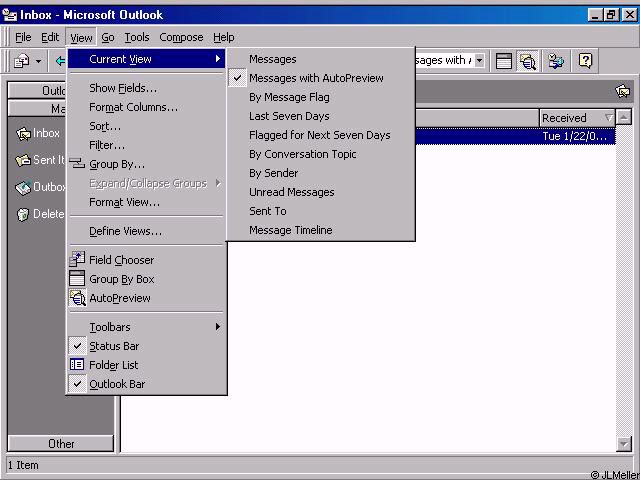The height and width of the screenshot is (480, 640).
Task: Click the Sent Items icon in the Outlook Bar
Action: [x=23, y=160]
